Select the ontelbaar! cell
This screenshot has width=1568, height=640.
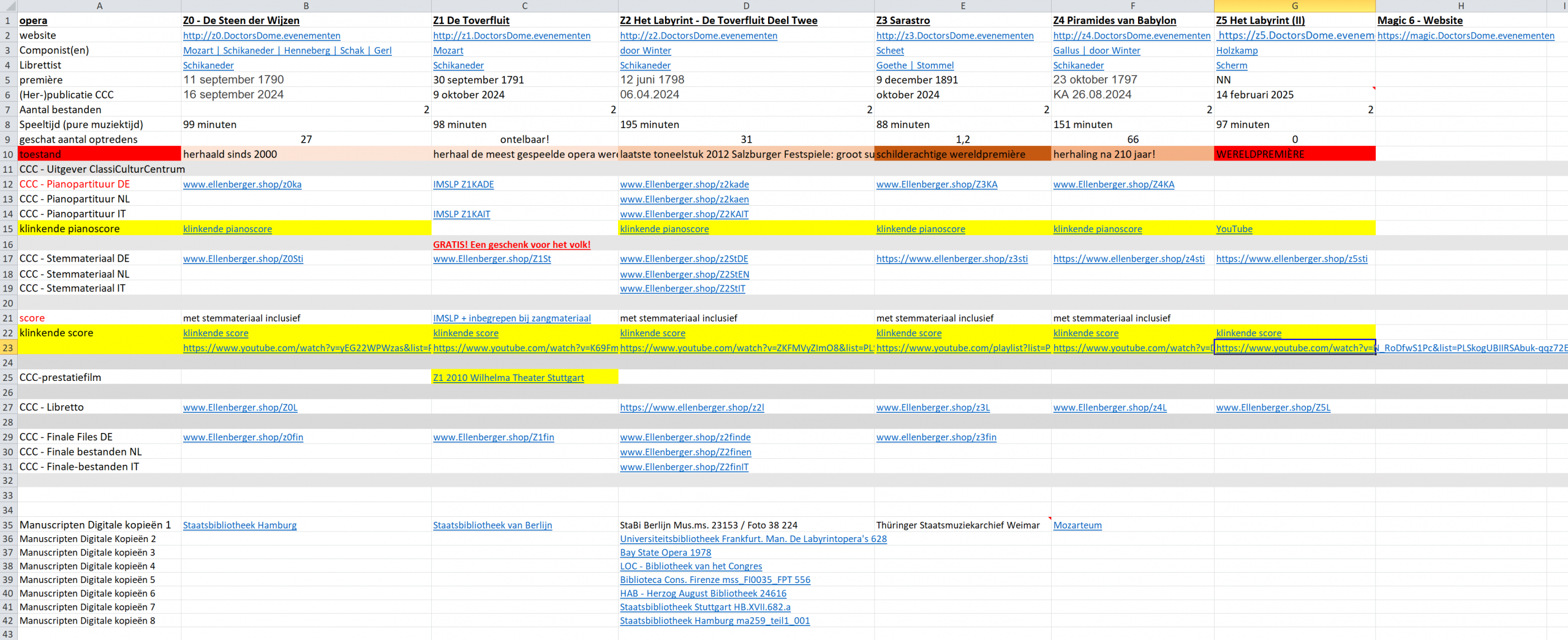[x=524, y=140]
